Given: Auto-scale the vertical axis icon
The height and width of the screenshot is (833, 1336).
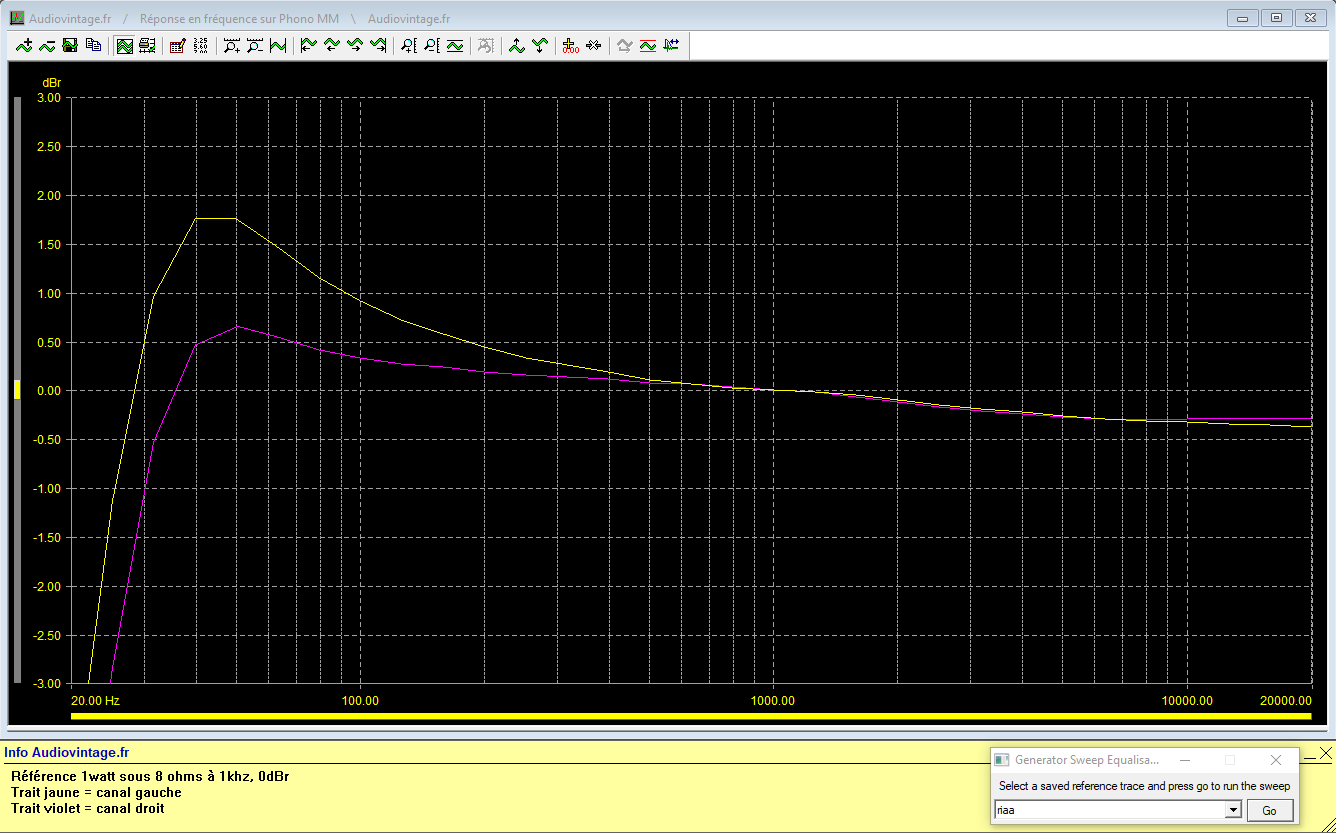Looking at the screenshot, I should (x=455, y=45).
